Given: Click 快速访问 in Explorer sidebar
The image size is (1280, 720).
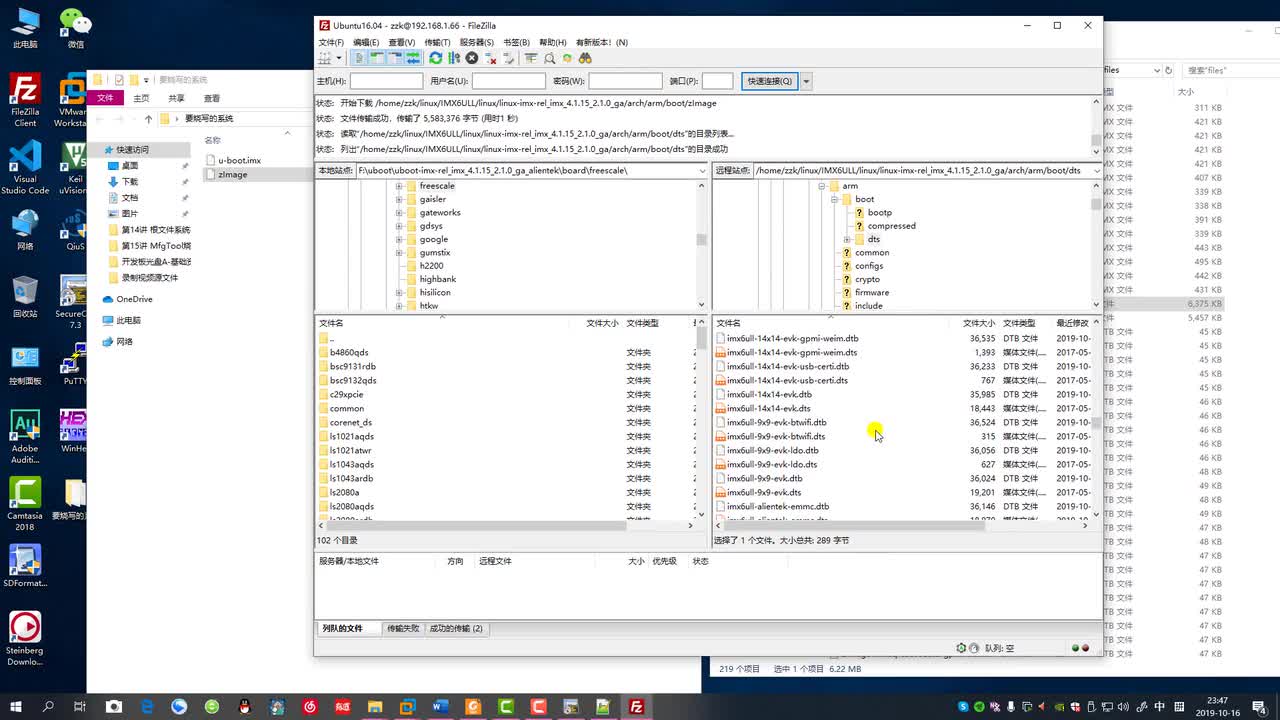Looking at the screenshot, I should coord(132,149).
